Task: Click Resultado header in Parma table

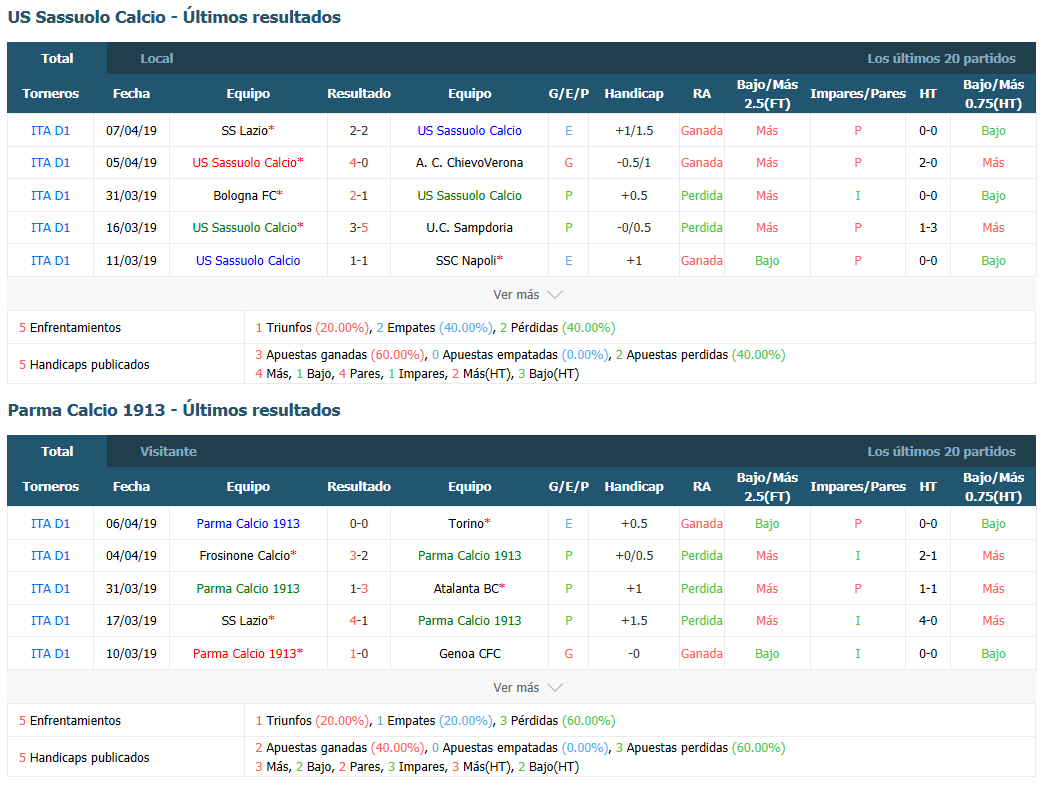Action: point(359,487)
